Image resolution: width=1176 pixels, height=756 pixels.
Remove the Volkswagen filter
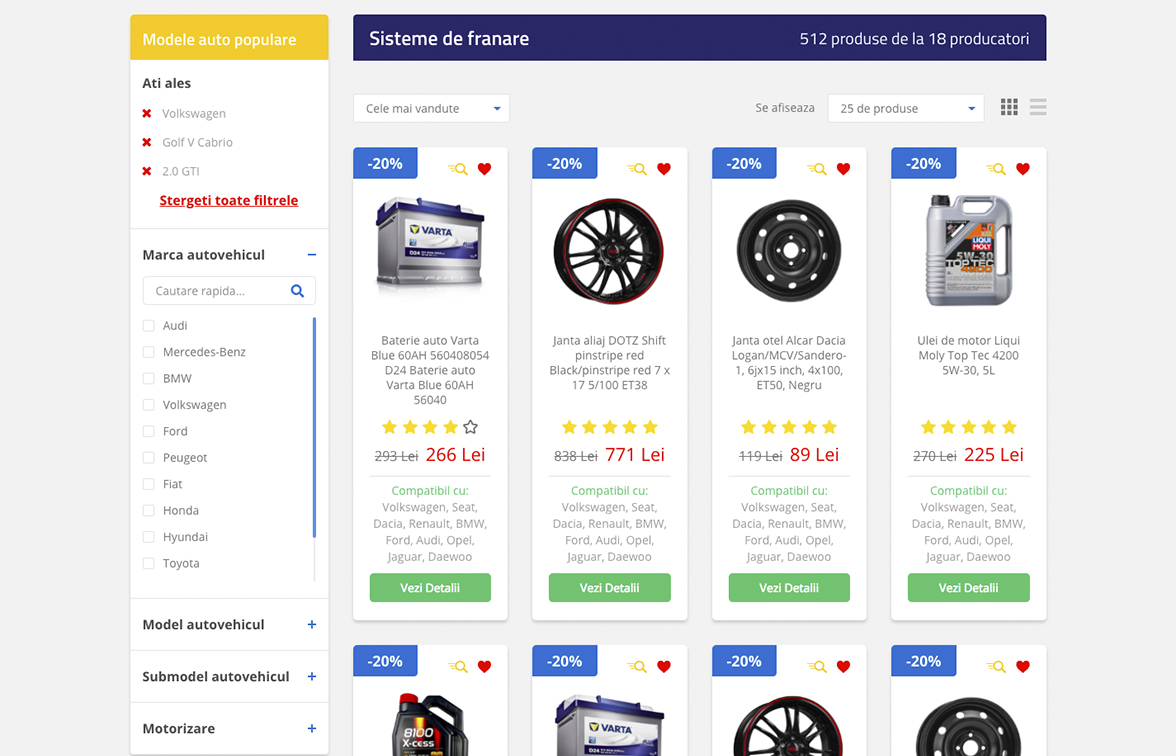(147, 114)
